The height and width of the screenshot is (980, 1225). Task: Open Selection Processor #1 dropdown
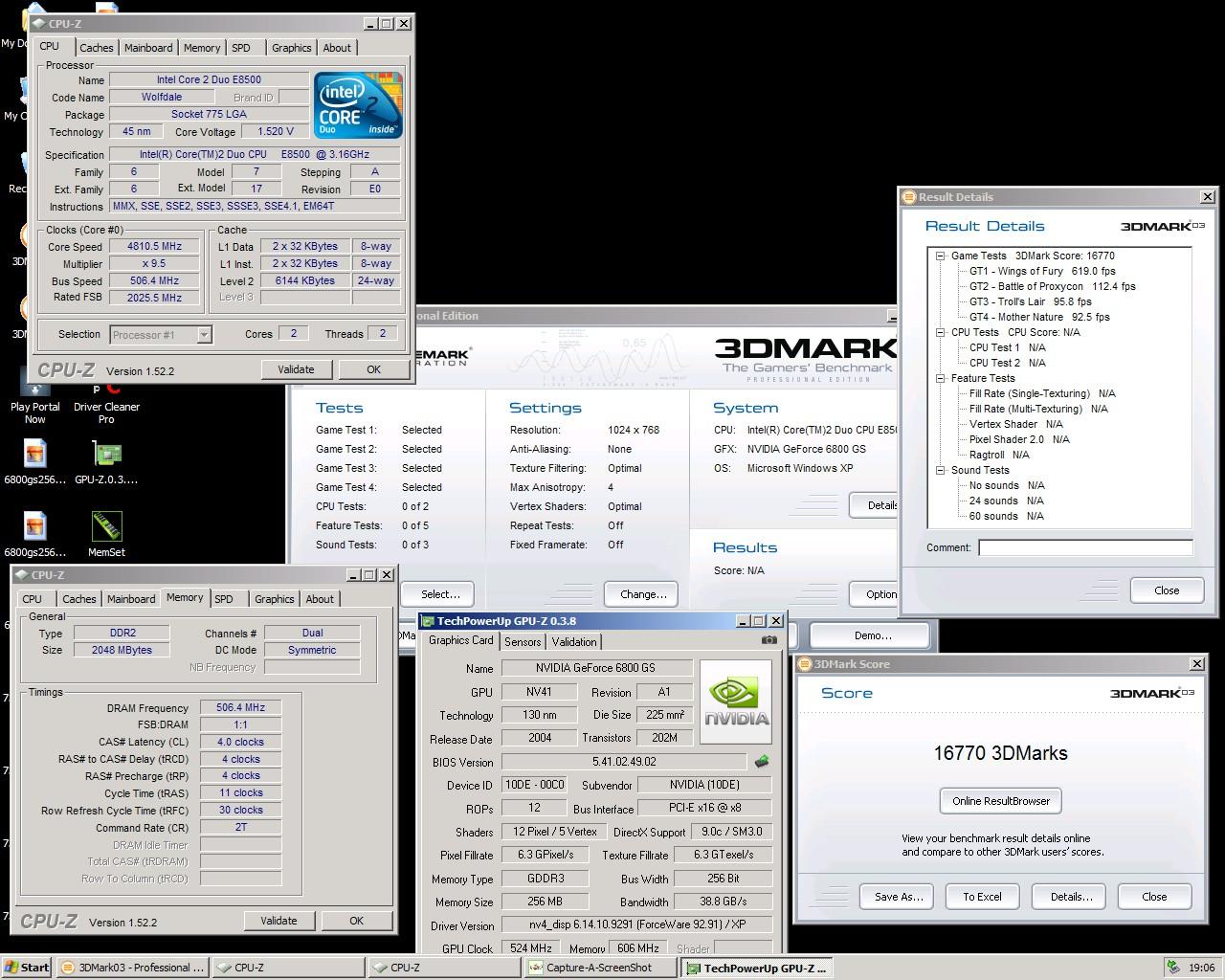(204, 334)
